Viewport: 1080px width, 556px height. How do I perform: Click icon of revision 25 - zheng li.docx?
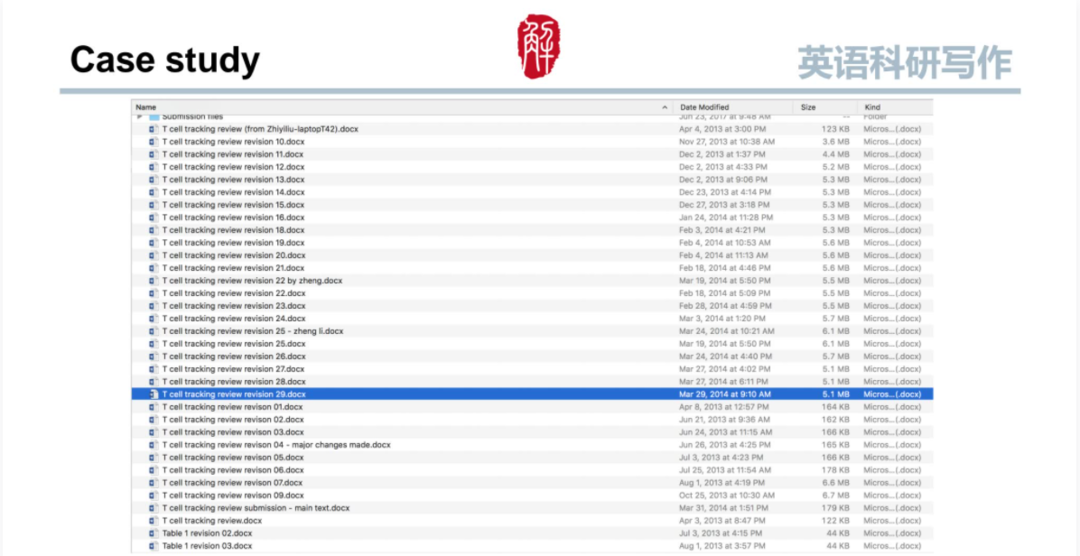point(154,331)
